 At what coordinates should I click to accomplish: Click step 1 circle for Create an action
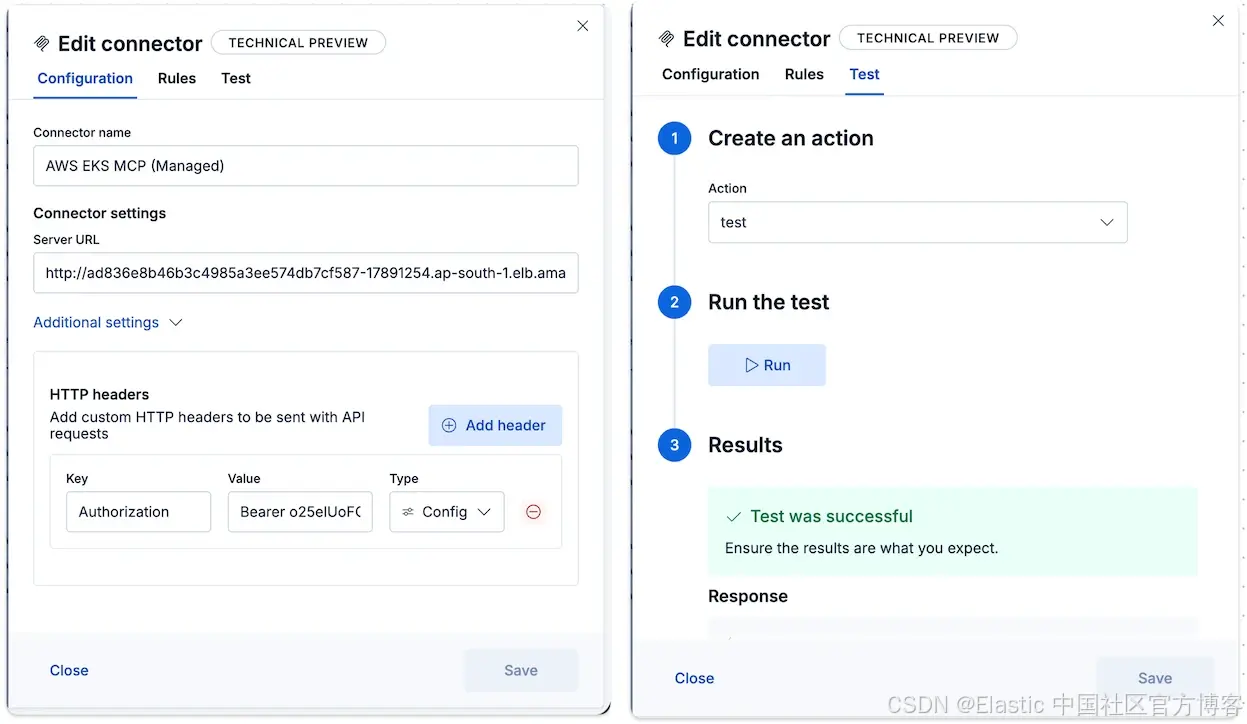pos(675,138)
